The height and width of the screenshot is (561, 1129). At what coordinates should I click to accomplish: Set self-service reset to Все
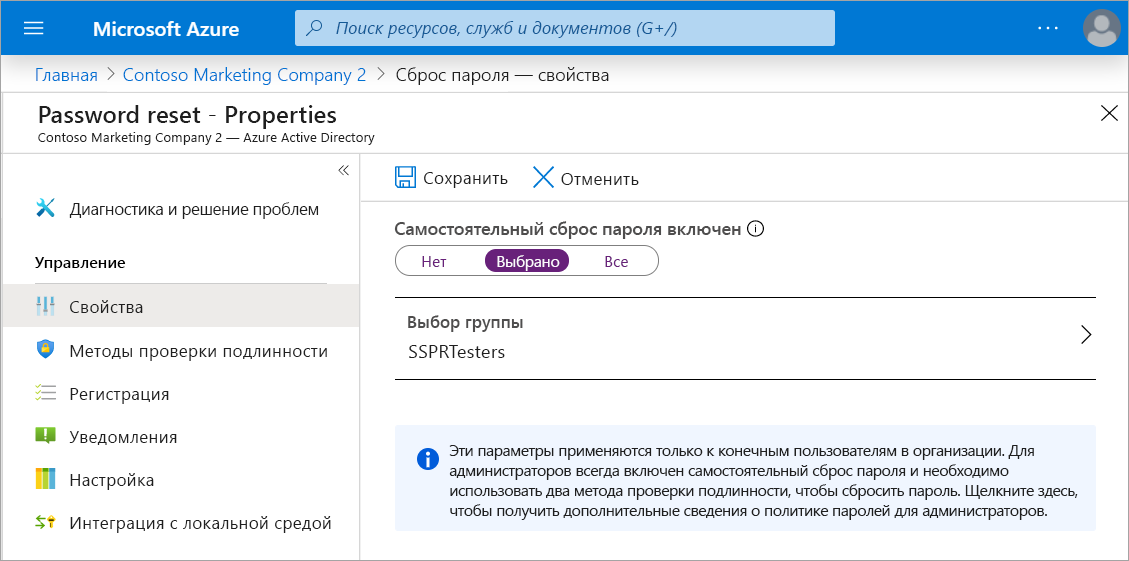point(616,261)
